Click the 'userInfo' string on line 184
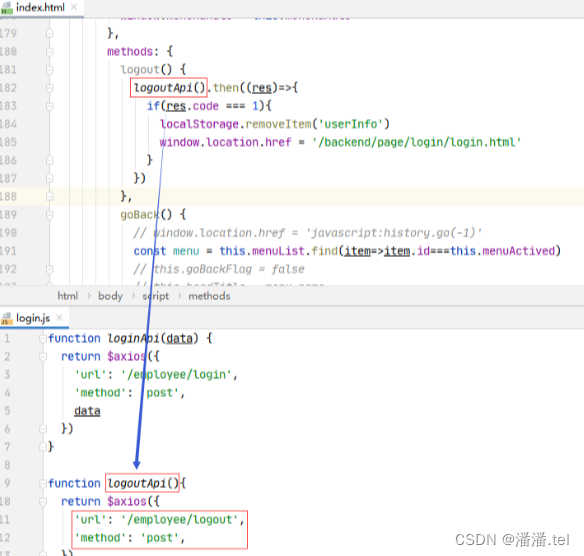 [350, 124]
